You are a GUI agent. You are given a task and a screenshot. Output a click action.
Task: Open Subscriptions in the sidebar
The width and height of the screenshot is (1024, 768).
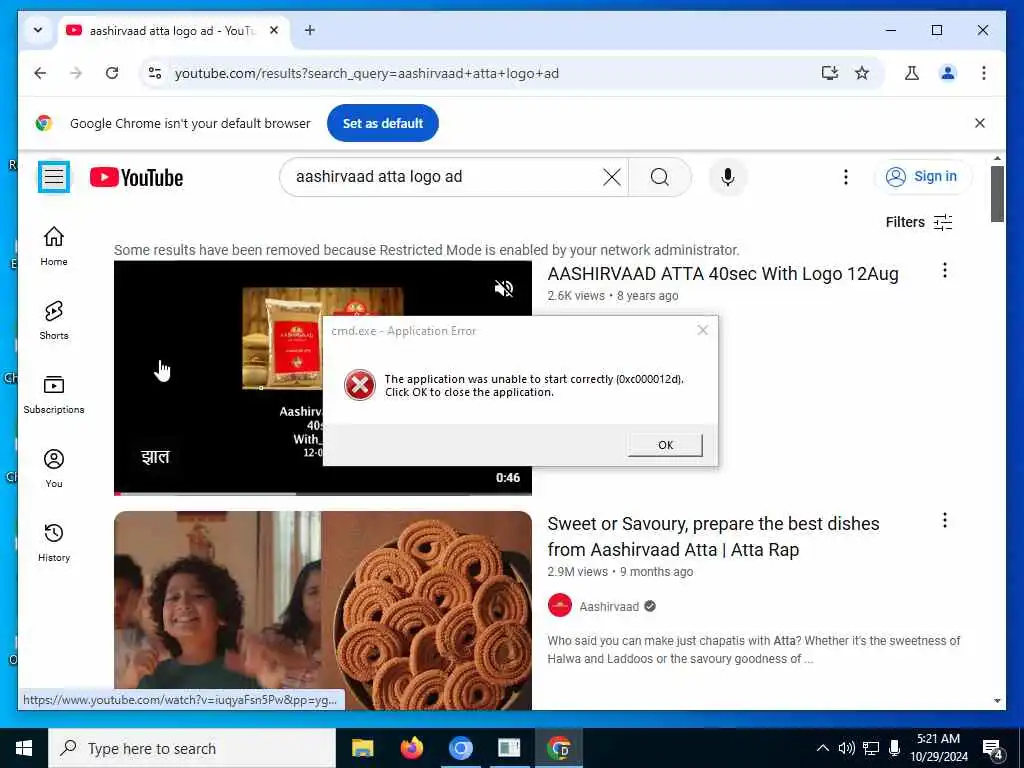(54, 394)
